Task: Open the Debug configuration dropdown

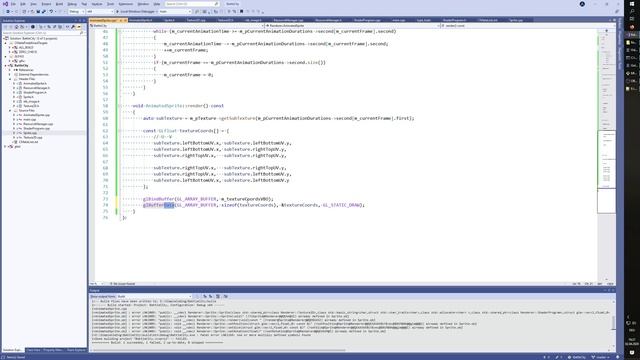Action: point(76,11)
